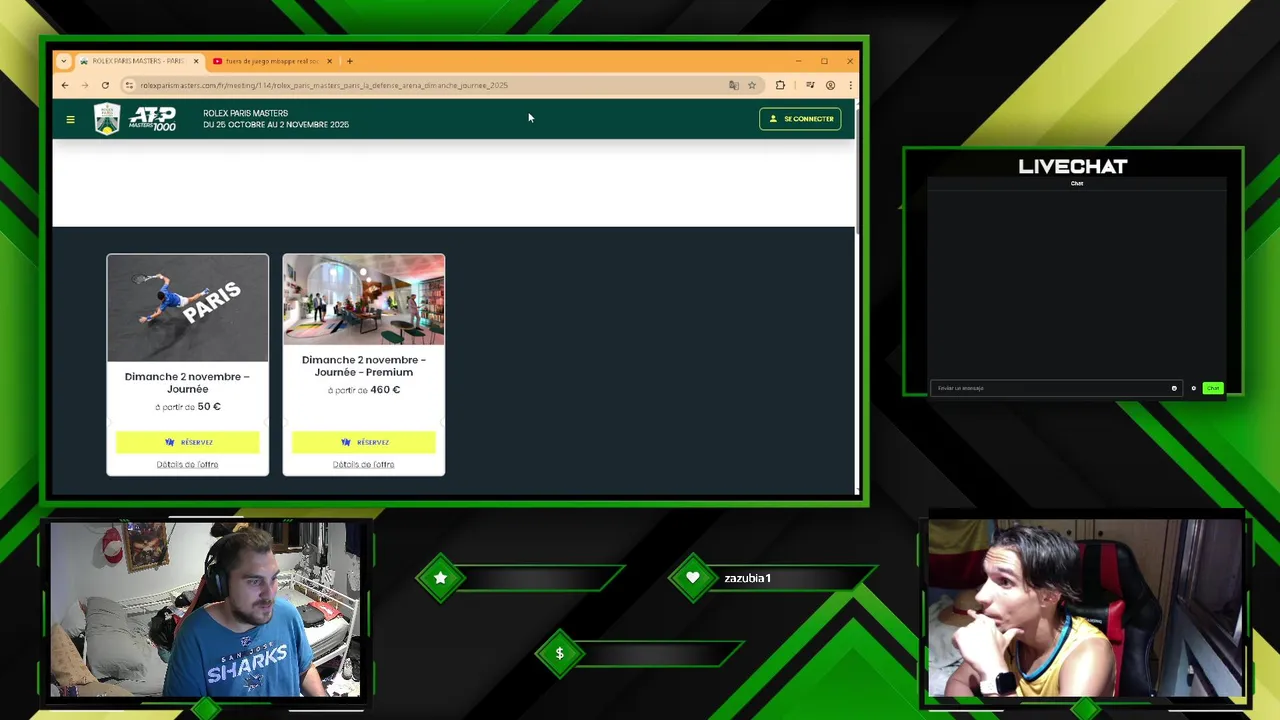This screenshot has width=1280, height=720.
Task: Go back with the browser back arrow
Action: pyautogui.click(x=65, y=85)
